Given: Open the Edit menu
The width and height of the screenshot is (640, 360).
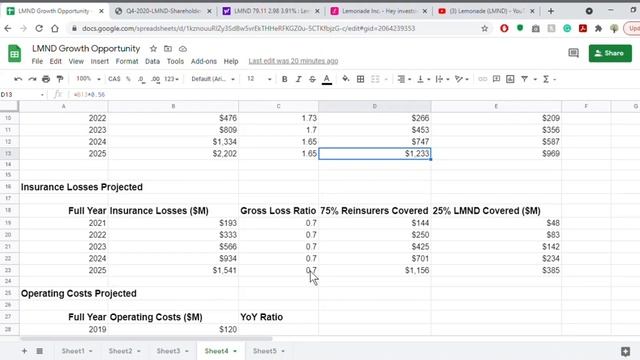Looking at the screenshot, I should click(56, 61).
